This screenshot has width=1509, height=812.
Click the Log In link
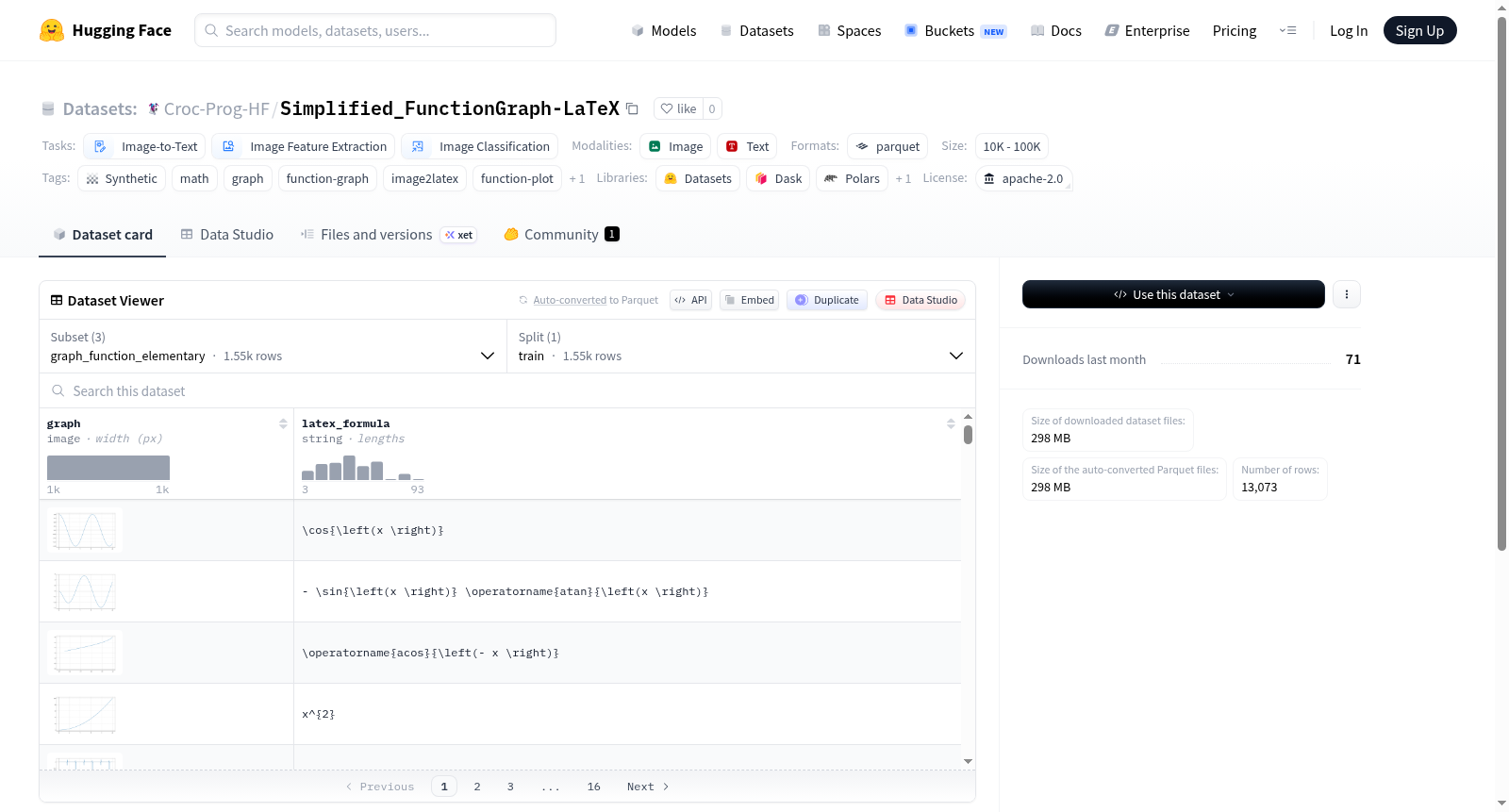coord(1349,30)
